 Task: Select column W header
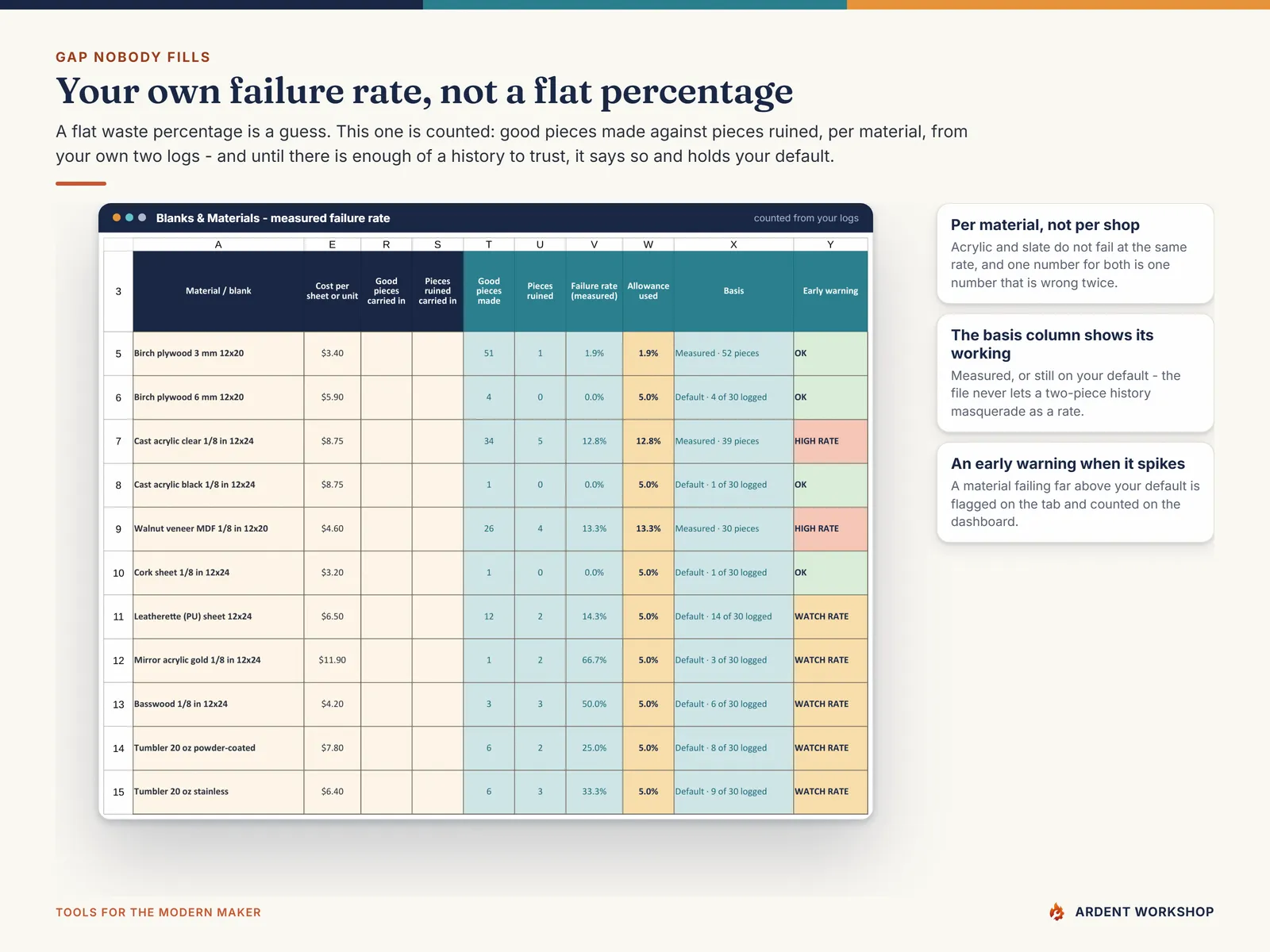[648, 244]
